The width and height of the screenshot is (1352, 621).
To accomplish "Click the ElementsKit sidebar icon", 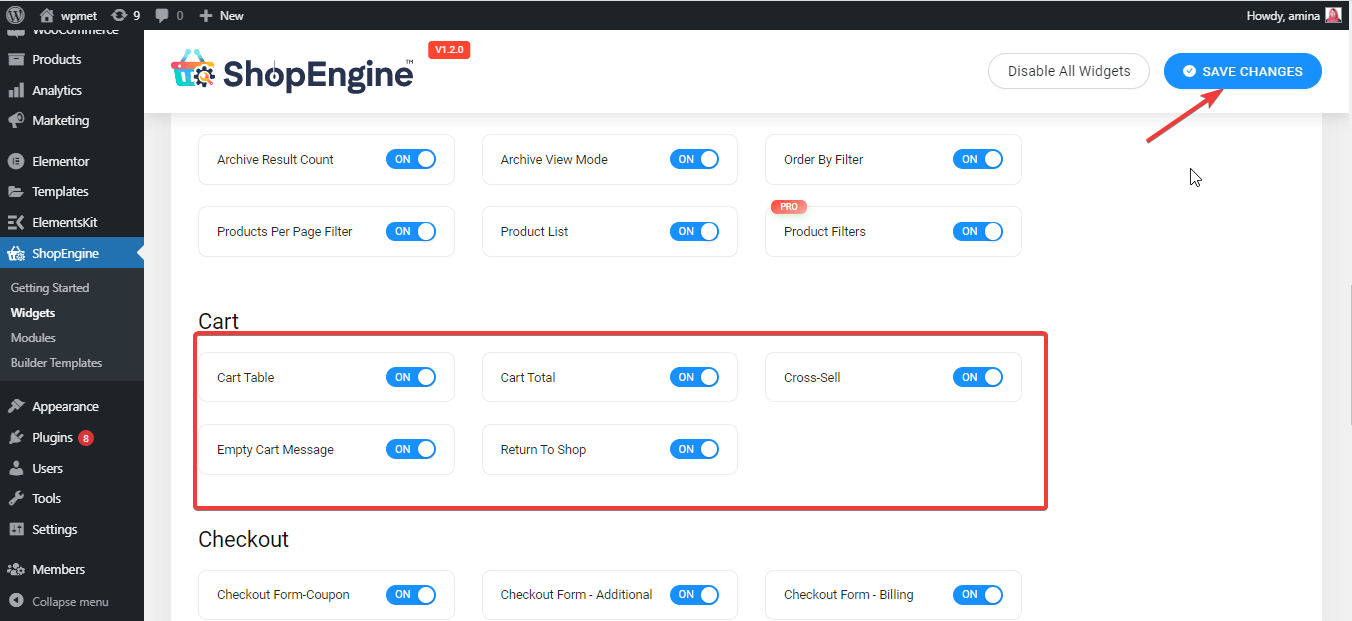I will (16, 222).
